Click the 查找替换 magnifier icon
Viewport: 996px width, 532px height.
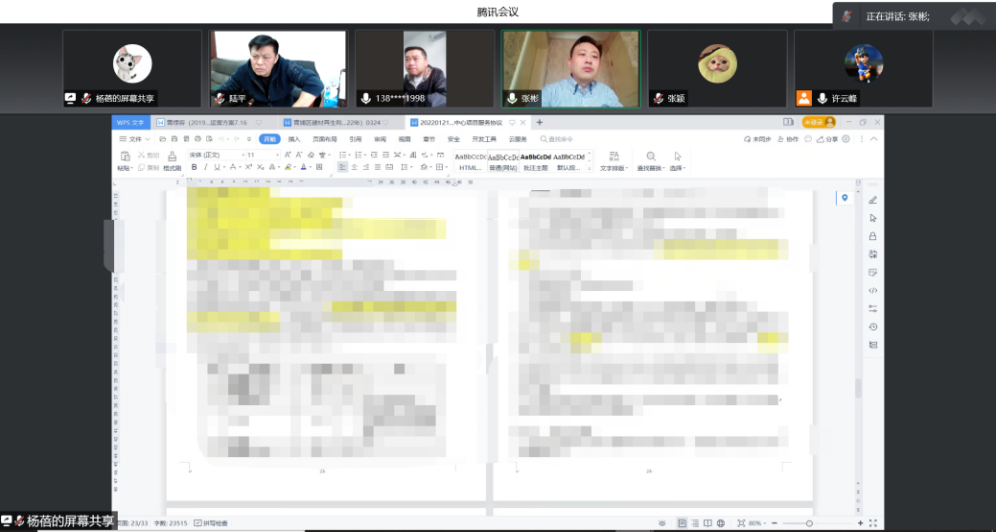[651, 156]
